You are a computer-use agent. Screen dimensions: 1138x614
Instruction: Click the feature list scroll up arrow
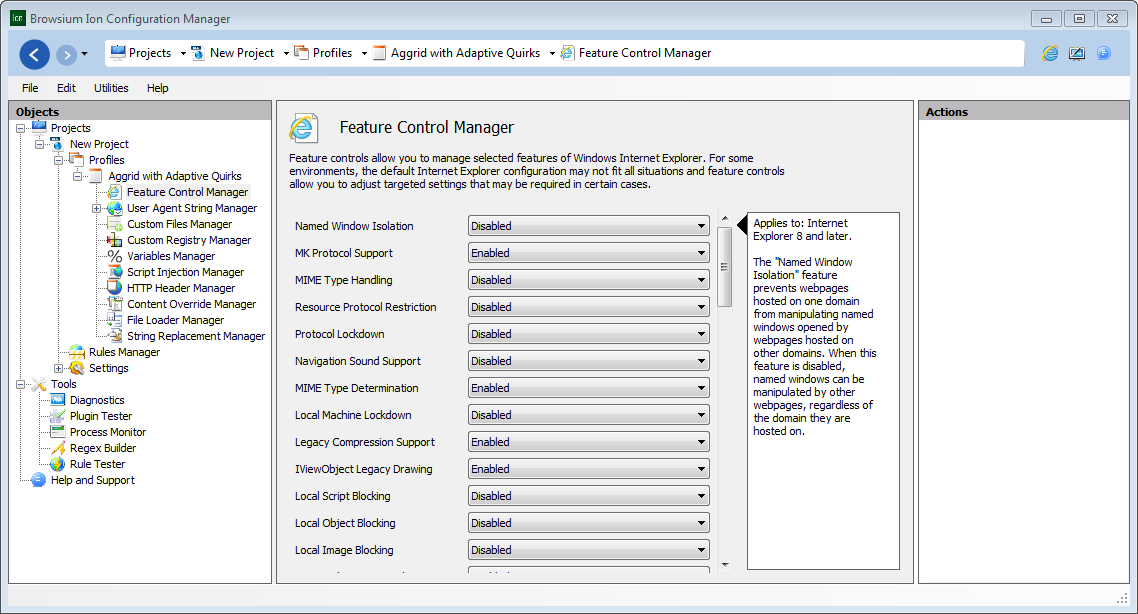tap(724, 218)
